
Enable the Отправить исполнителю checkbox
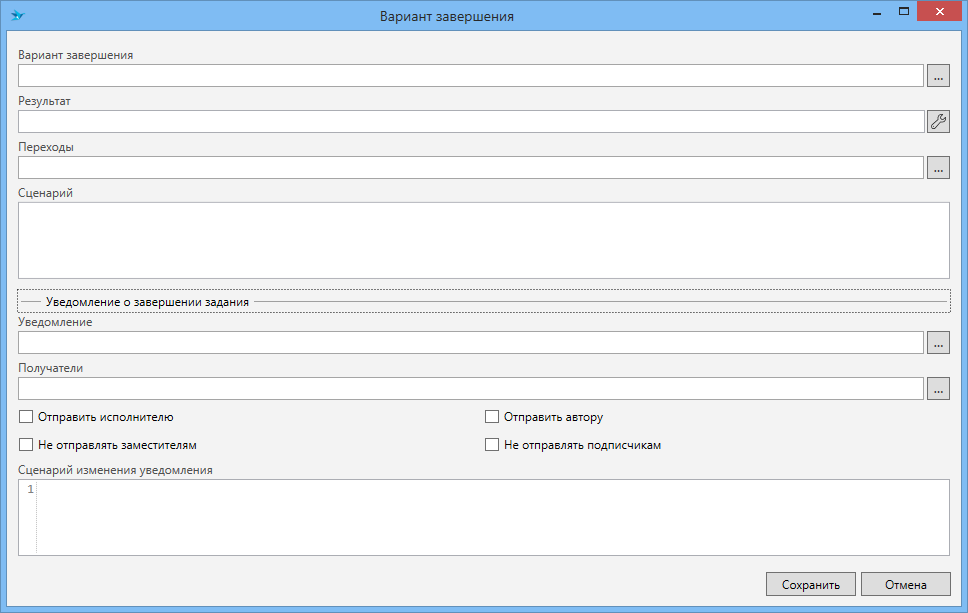coord(26,417)
